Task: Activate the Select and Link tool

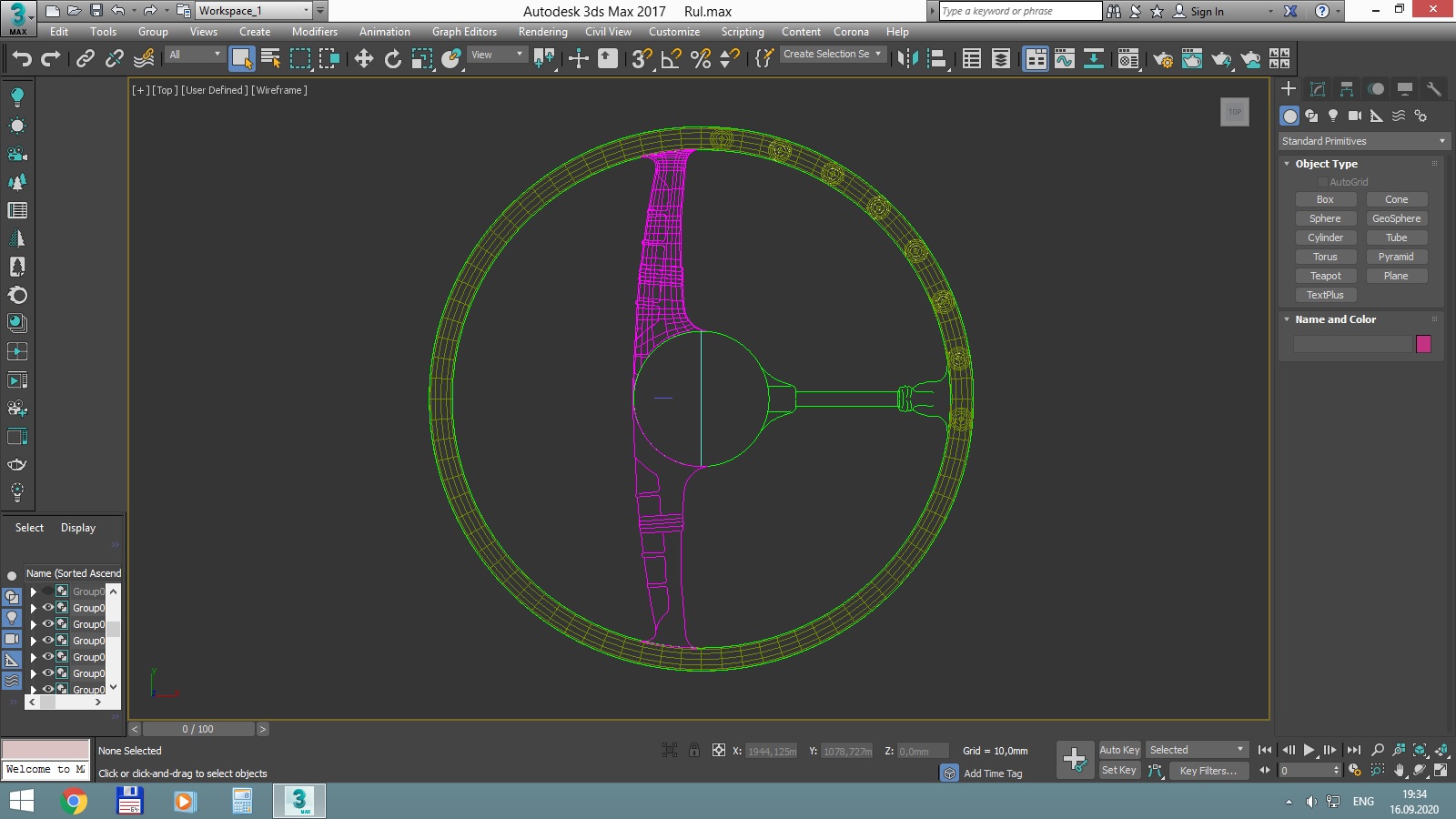Action: (x=86, y=59)
